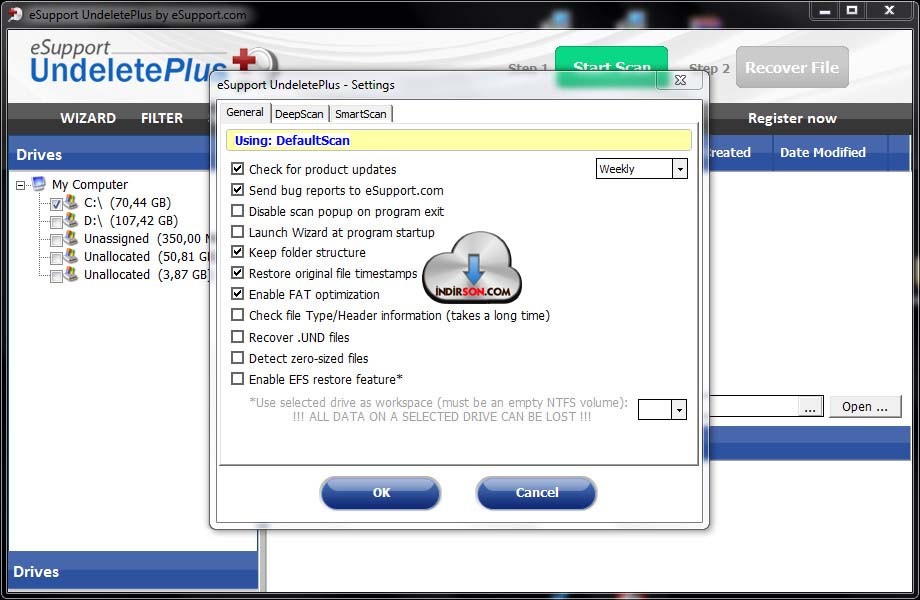The height and width of the screenshot is (600, 920).
Task: Open the FILTER menu
Action: [162, 118]
